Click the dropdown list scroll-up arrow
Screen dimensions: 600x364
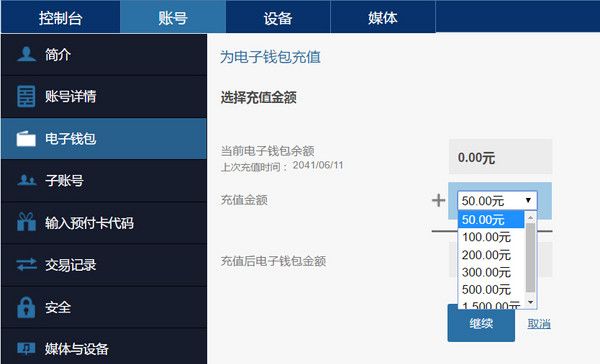pyautogui.click(x=530, y=217)
